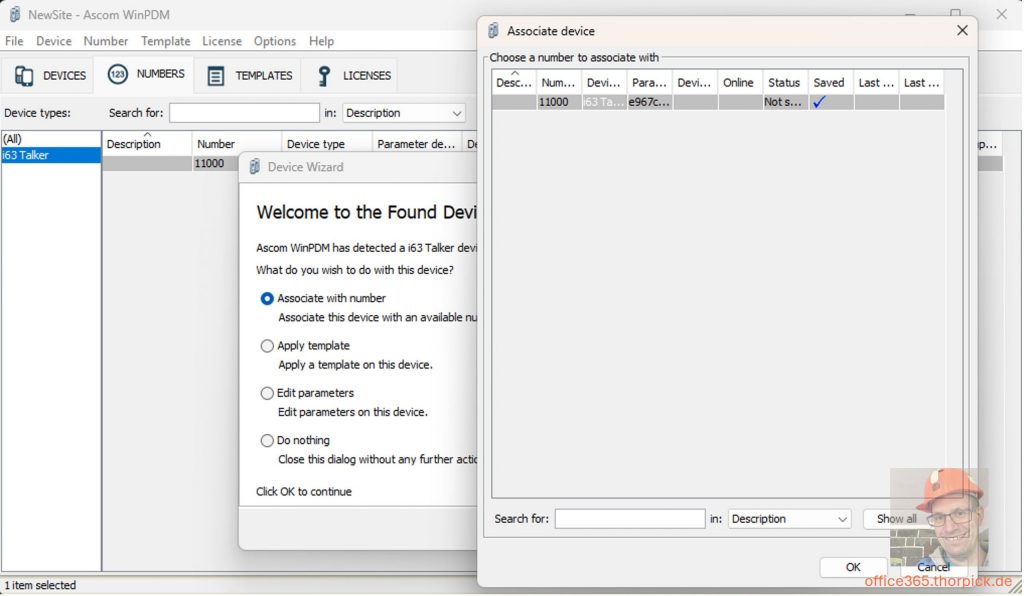Click the Associate device dialog title icon
This screenshot has height=596, width=1024.
pos(494,31)
